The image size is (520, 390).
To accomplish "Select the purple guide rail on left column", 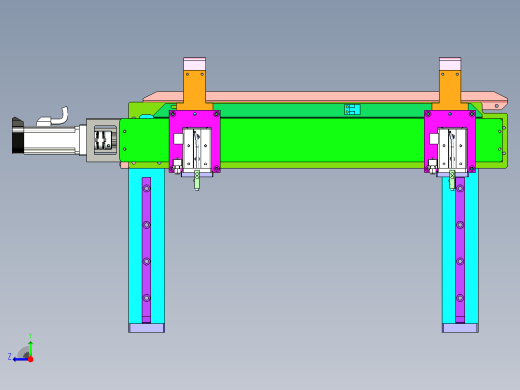I will [146, 250].
